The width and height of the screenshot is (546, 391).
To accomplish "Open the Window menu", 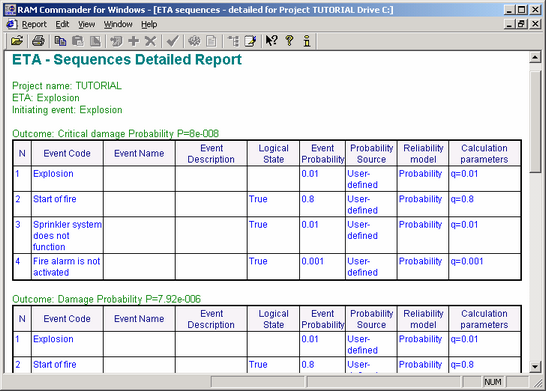I will click(118, 24).
